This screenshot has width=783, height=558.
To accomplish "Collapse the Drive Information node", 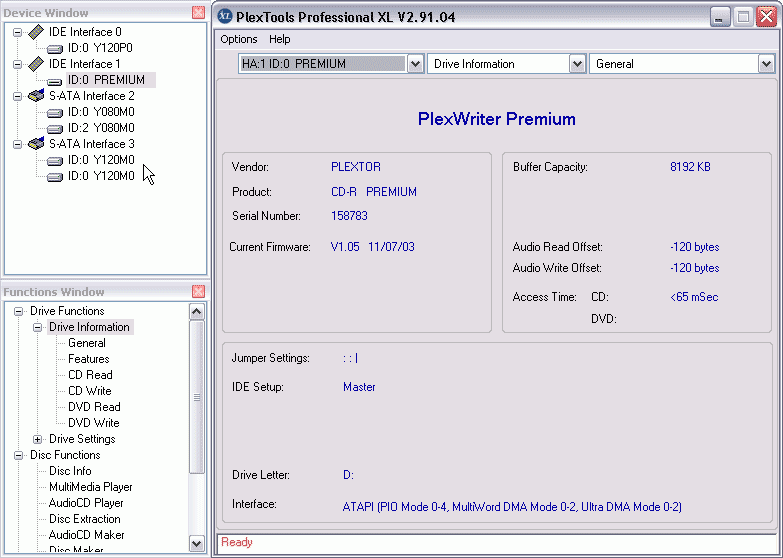I will click(x=37, y=327).
